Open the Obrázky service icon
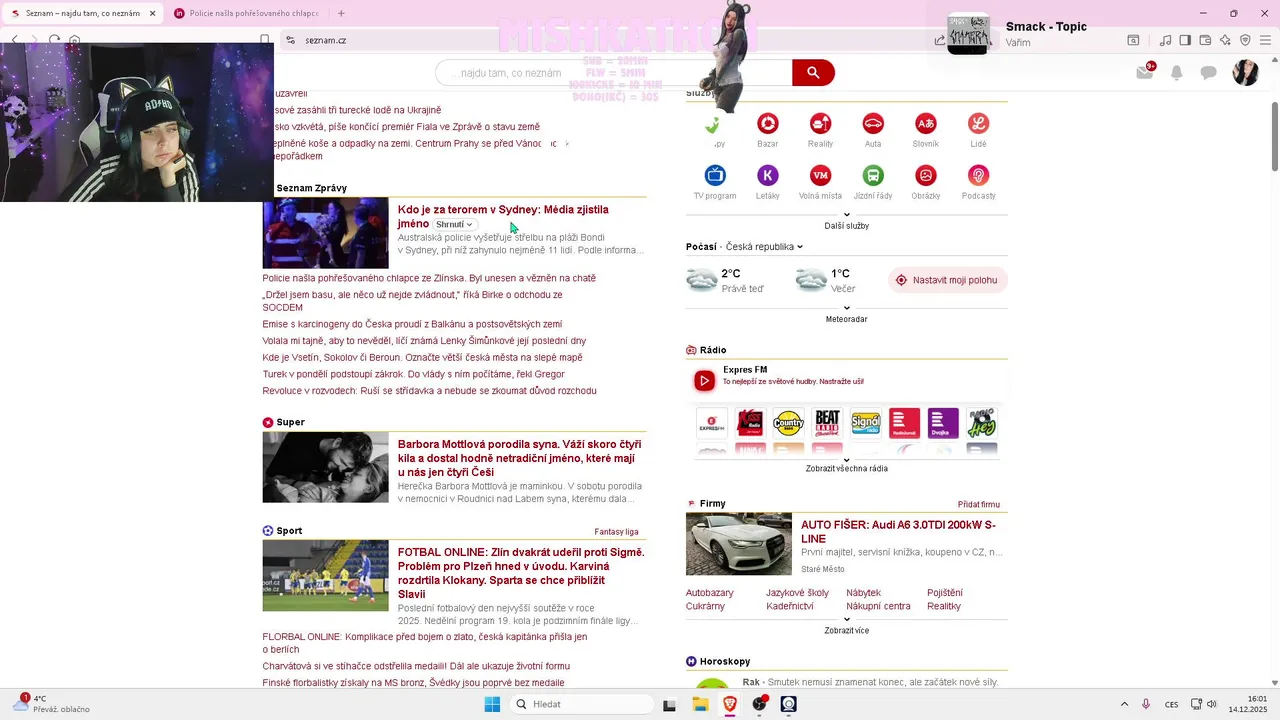The image size is (1280, 720). (926, 176)
